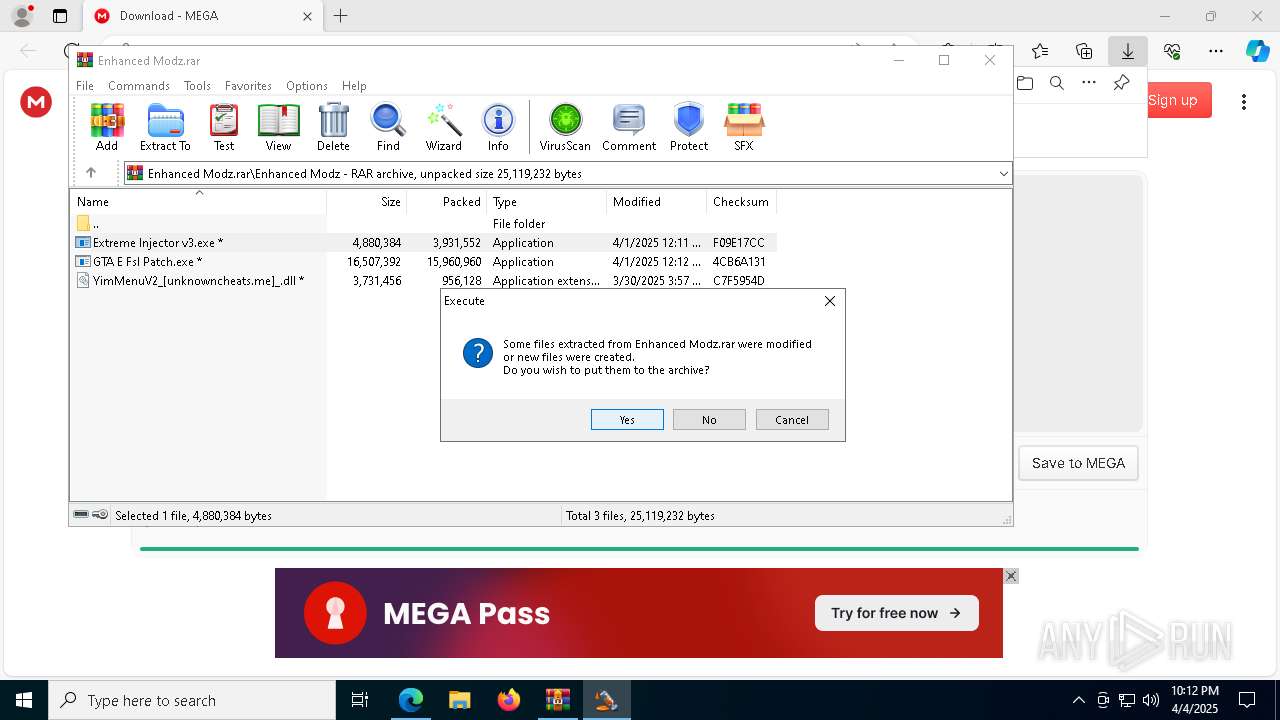Create SFX archive via SFX icon

click(x=744, y=127)
